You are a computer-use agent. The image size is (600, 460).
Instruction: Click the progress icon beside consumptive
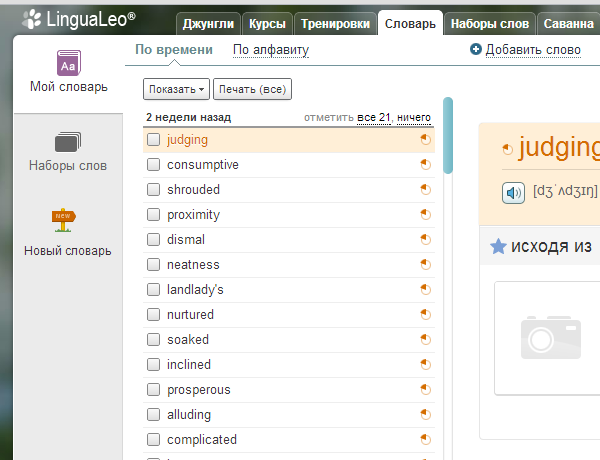[425, 165]
